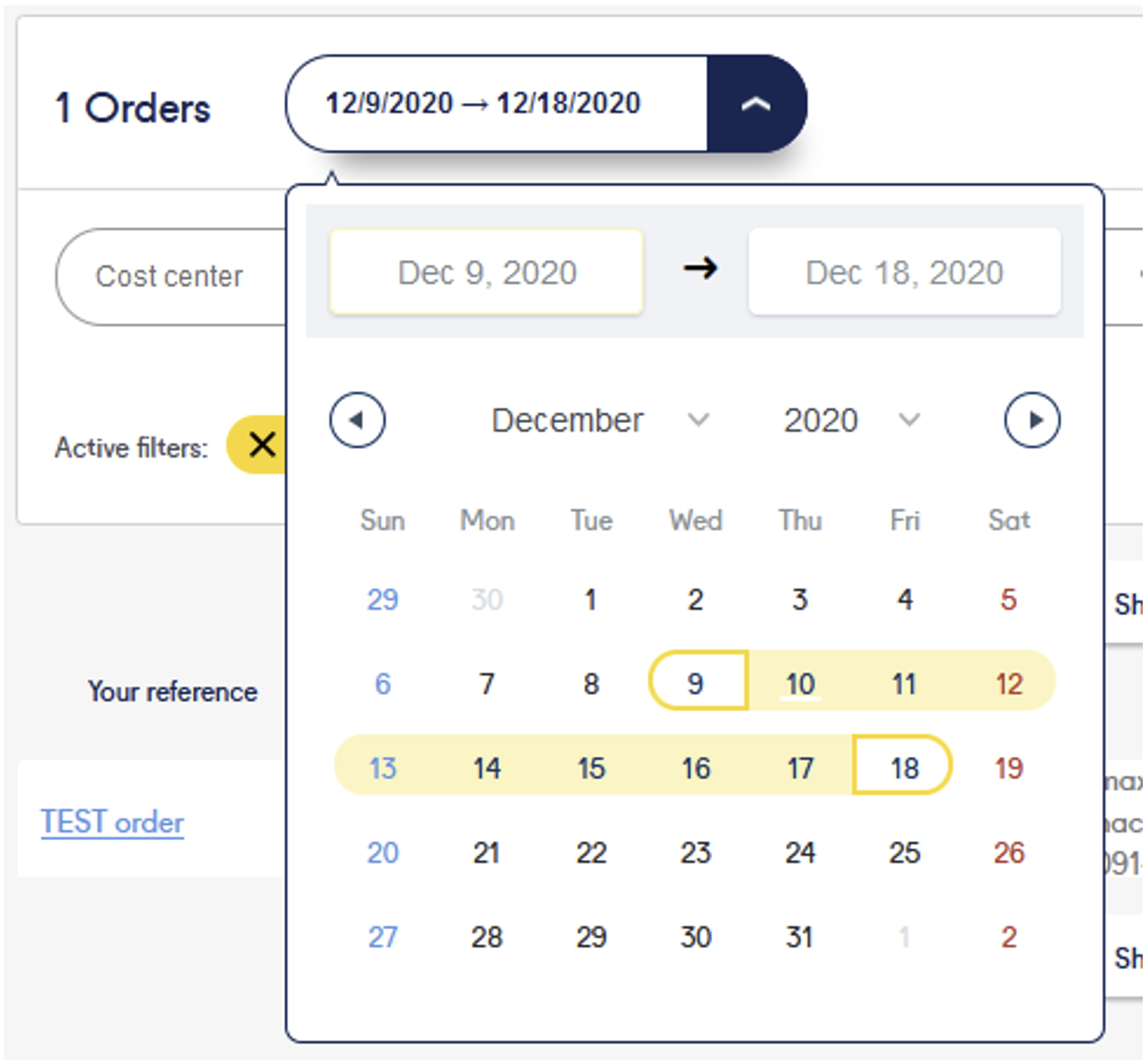Go to previous month with left arrow
Image resolution: width=1148 pixels, height=1060 pixels.
tap(358, 420)
